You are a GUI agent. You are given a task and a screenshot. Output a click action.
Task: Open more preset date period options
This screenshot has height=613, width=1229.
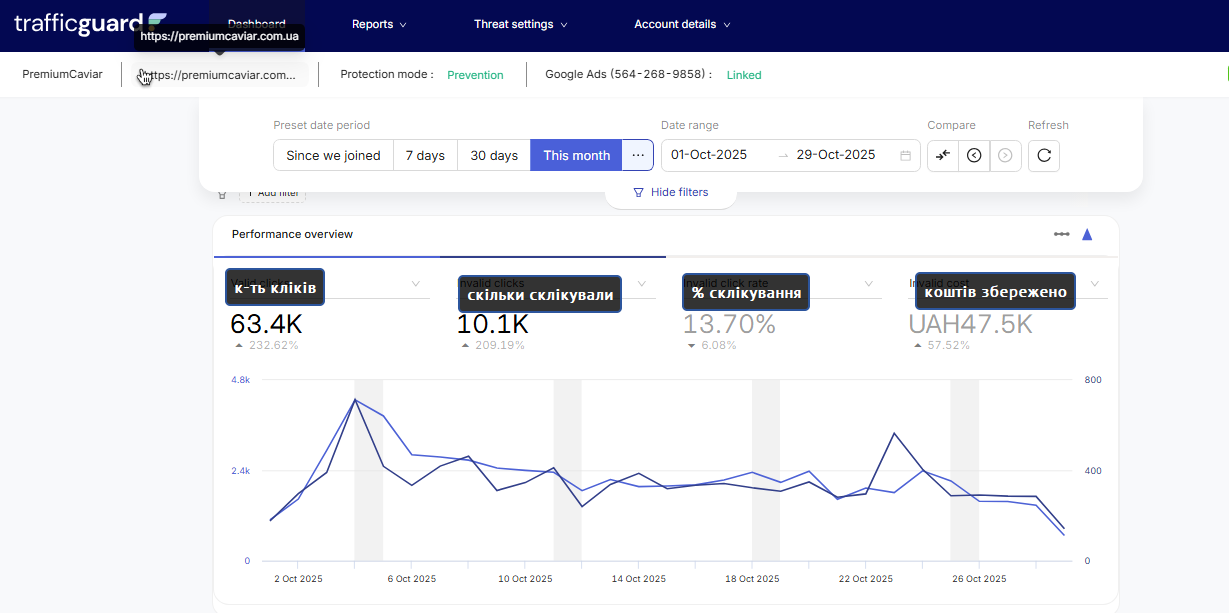point(638,155)
